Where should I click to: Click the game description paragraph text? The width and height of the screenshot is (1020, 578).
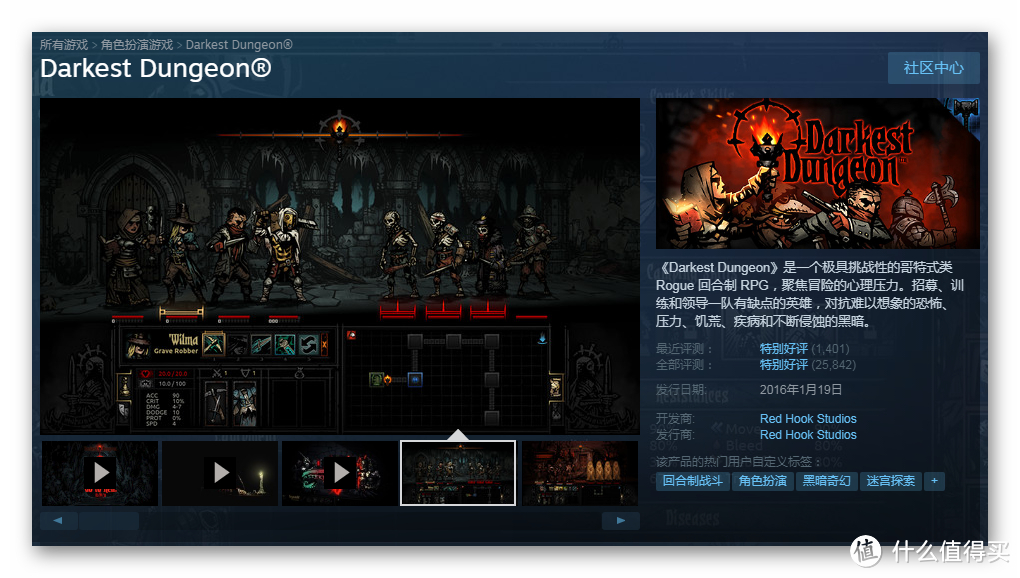pyautogui.click(x=810, y=295)
